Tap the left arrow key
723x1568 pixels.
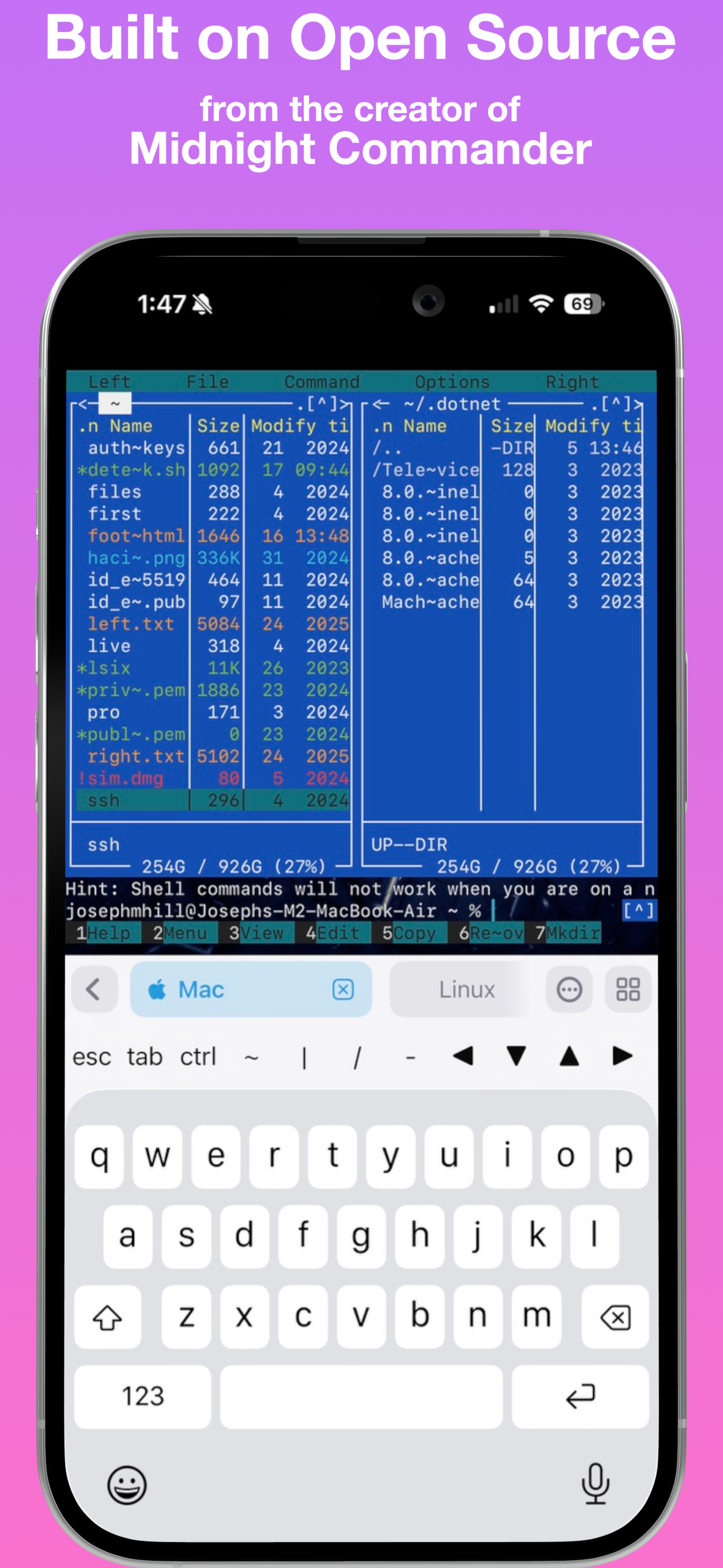(463, 1056)
